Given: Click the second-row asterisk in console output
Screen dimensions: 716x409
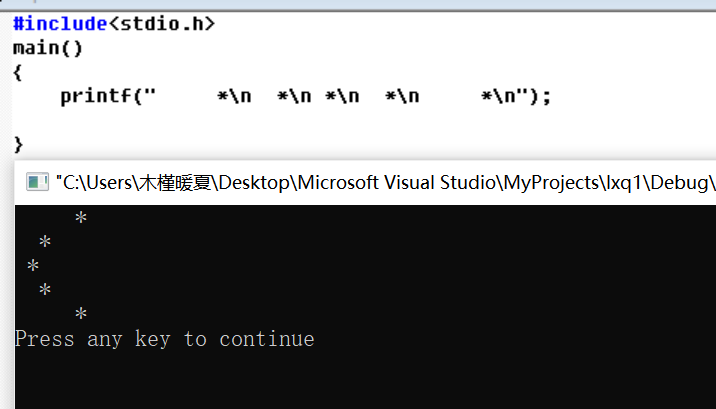Looking at the screenshot, I should tap(45, 241).
